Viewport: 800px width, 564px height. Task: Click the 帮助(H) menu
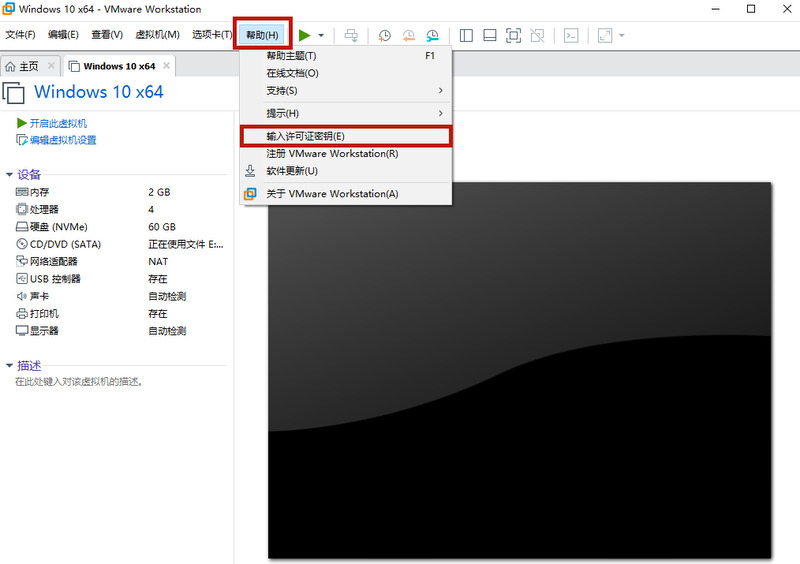coord(262,35)
